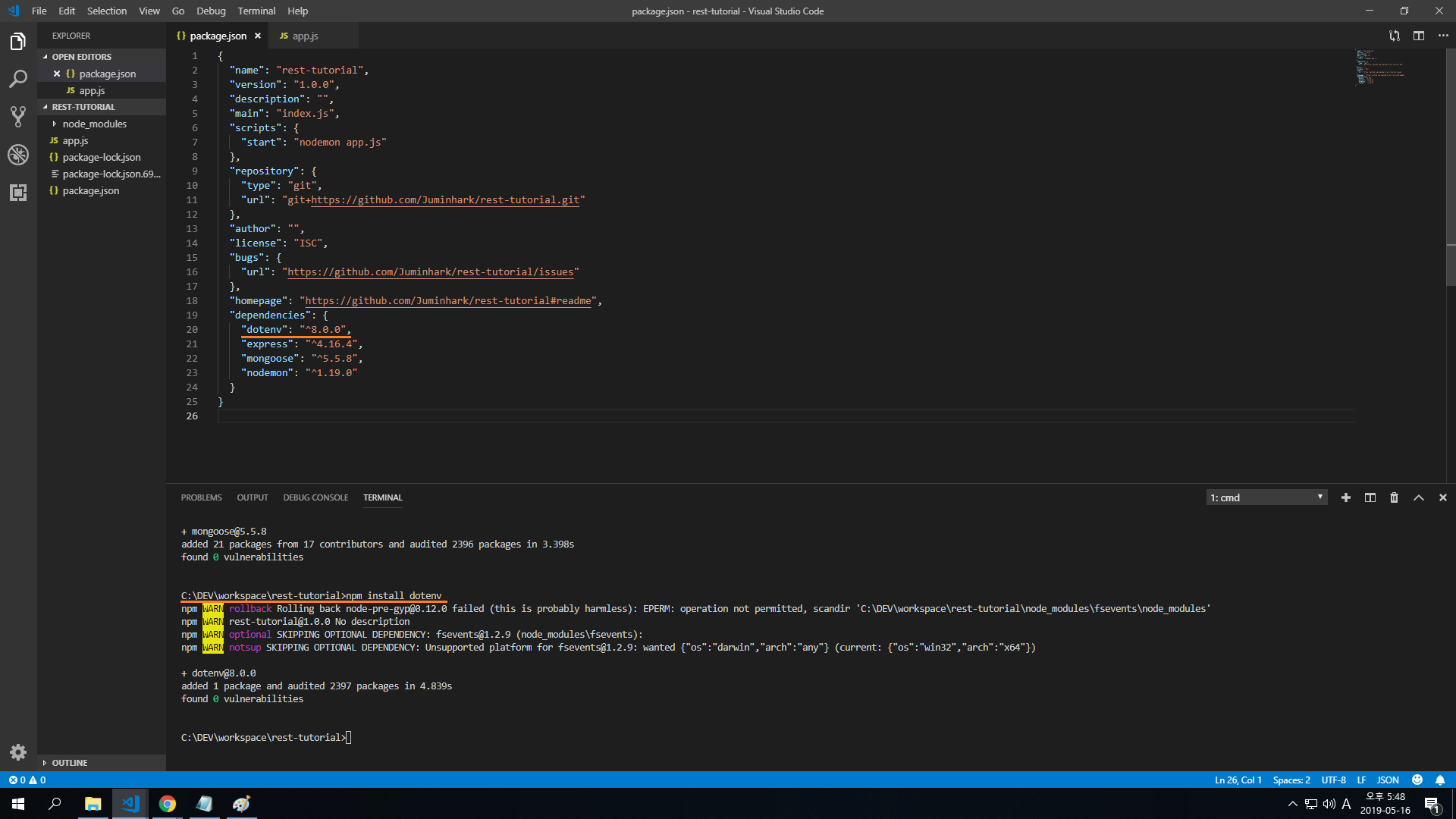The height and width of the screenshot is (819, 1456).
Task: Kill the terminal with trash icon
Action: coord(1394,497)
